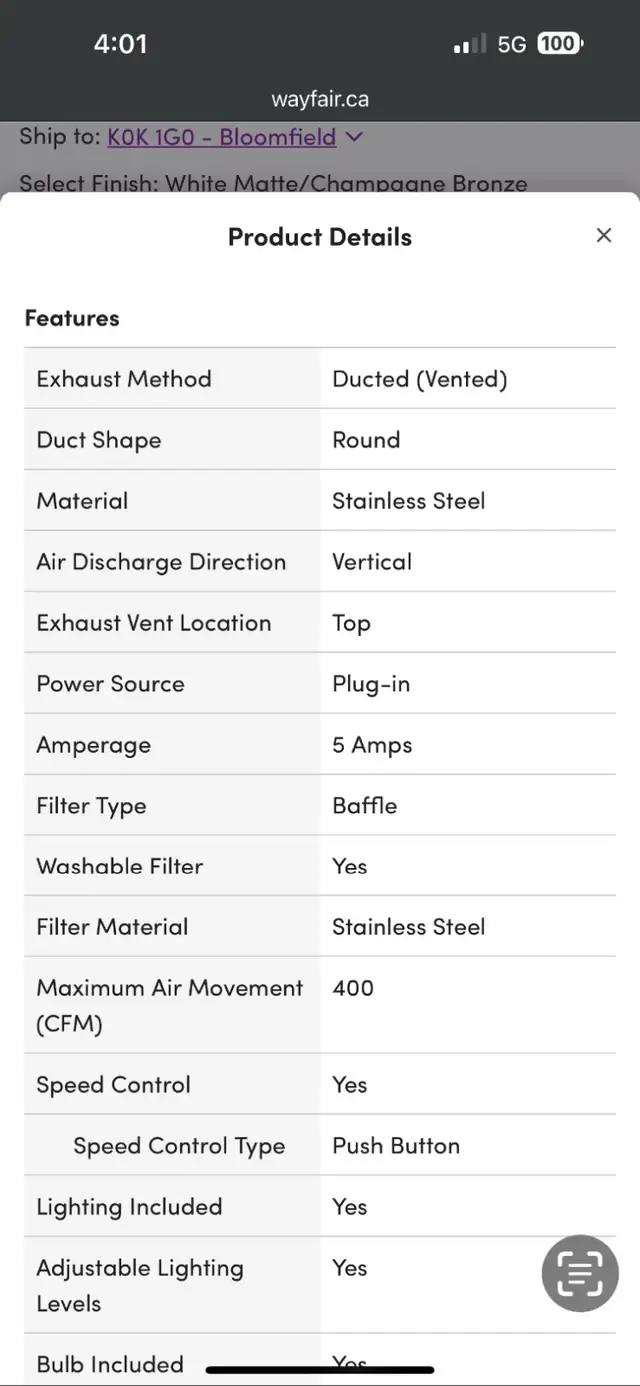
Task: Tap the 4:01 clock in status bar
Action: pos(120,44)
